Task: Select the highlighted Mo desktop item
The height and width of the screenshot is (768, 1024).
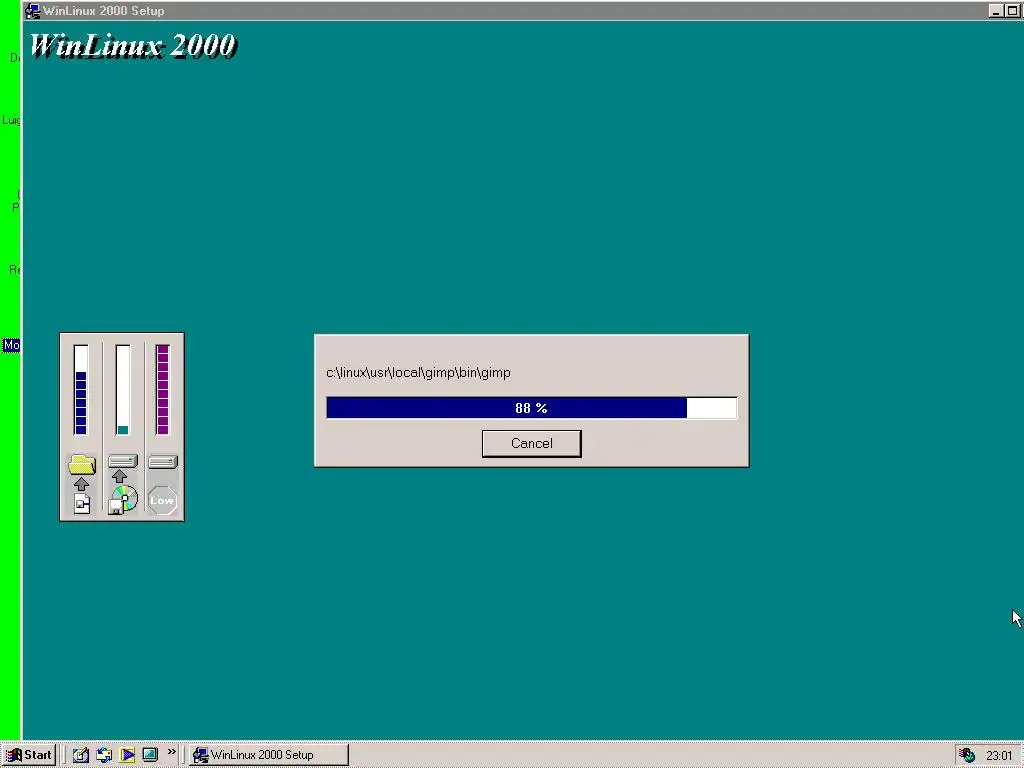Action: [11, 345]
